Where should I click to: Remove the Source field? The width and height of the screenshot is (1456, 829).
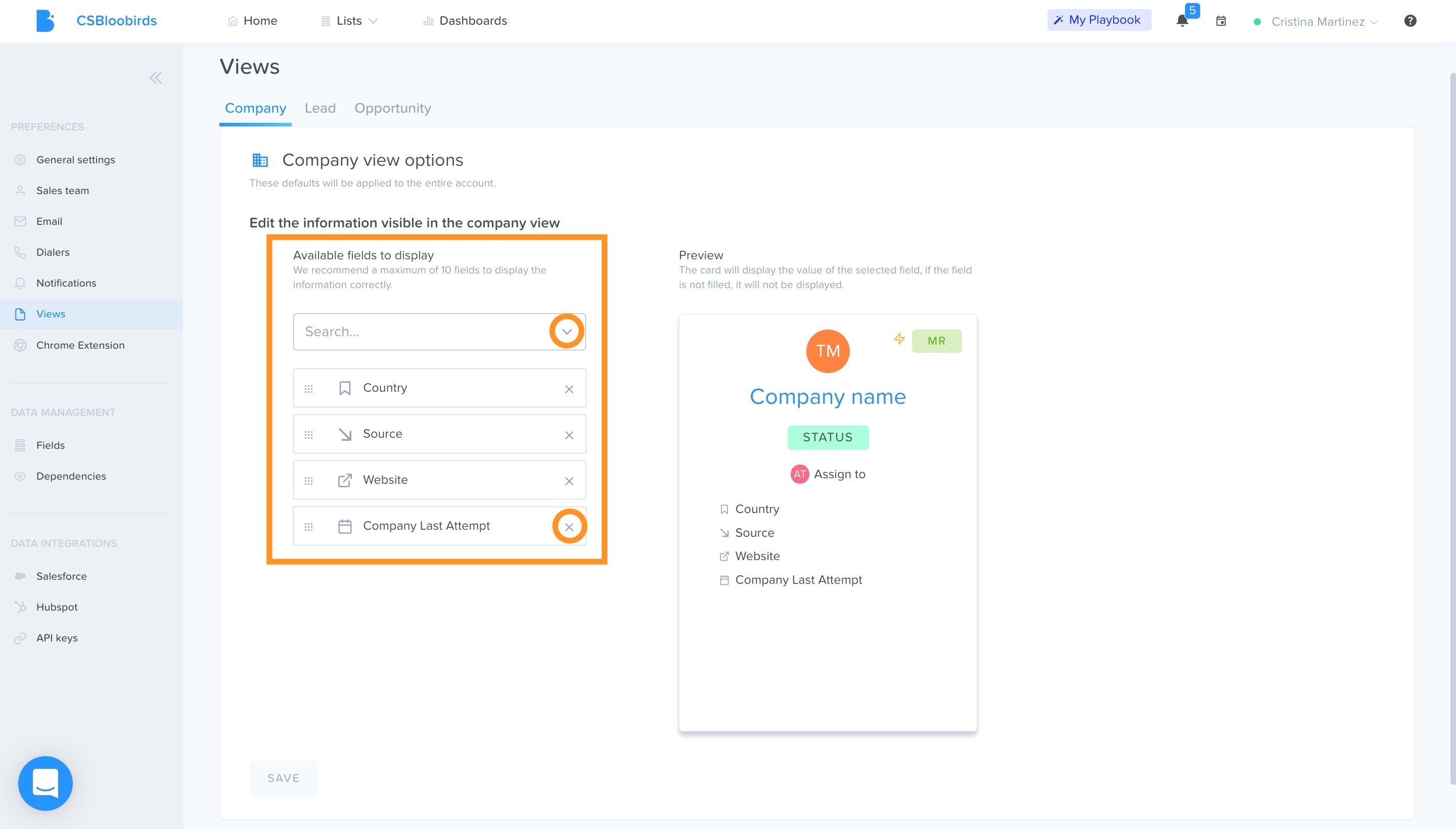point(569,436)
